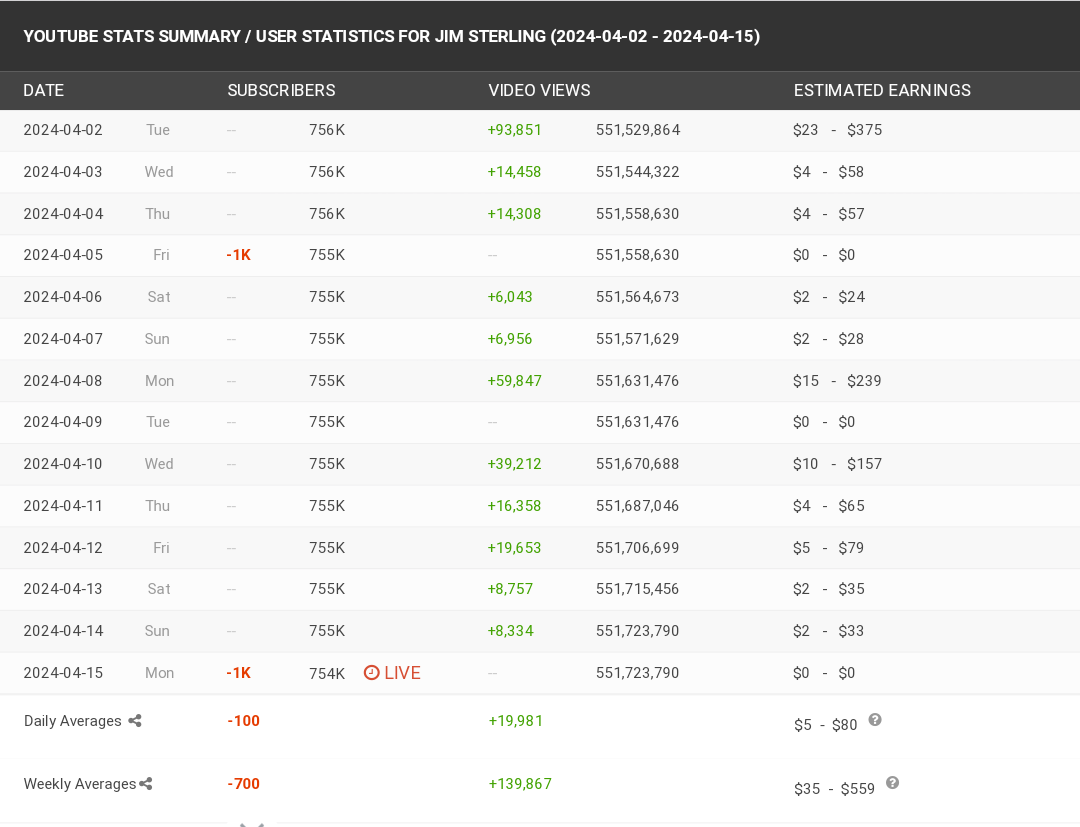Click earnings range $10 - $157
Image resolution: width=1080 pixels, height=827 pixels.
click(x=837, y=464)
